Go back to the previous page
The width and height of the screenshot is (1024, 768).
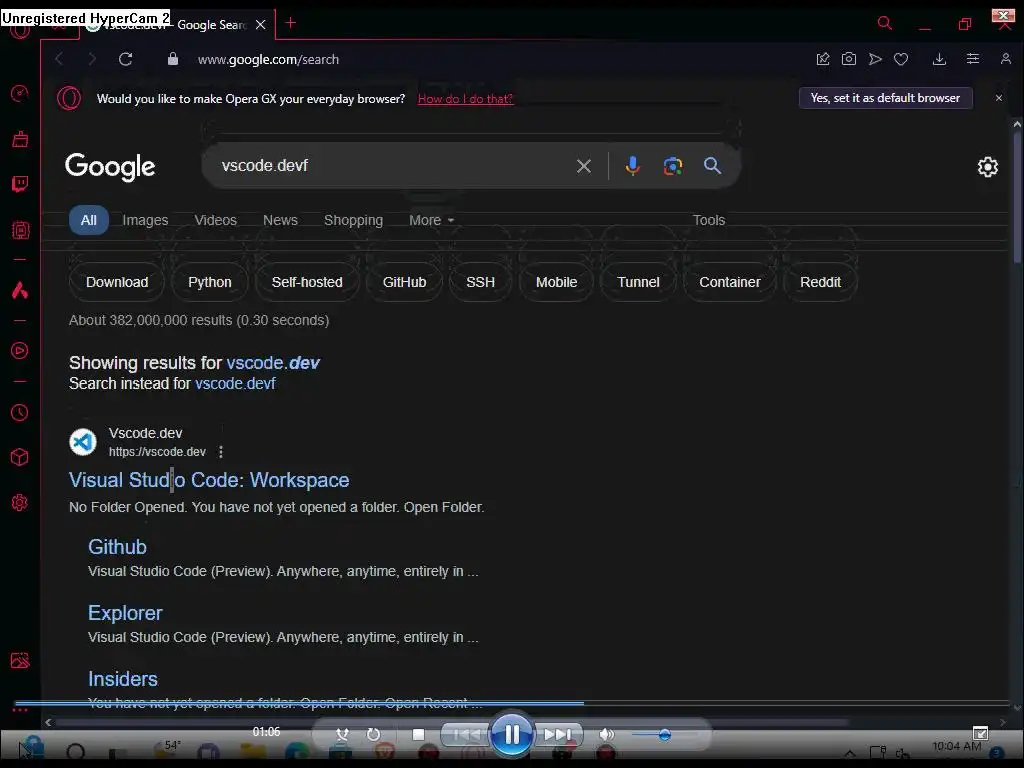coord(59,59)
